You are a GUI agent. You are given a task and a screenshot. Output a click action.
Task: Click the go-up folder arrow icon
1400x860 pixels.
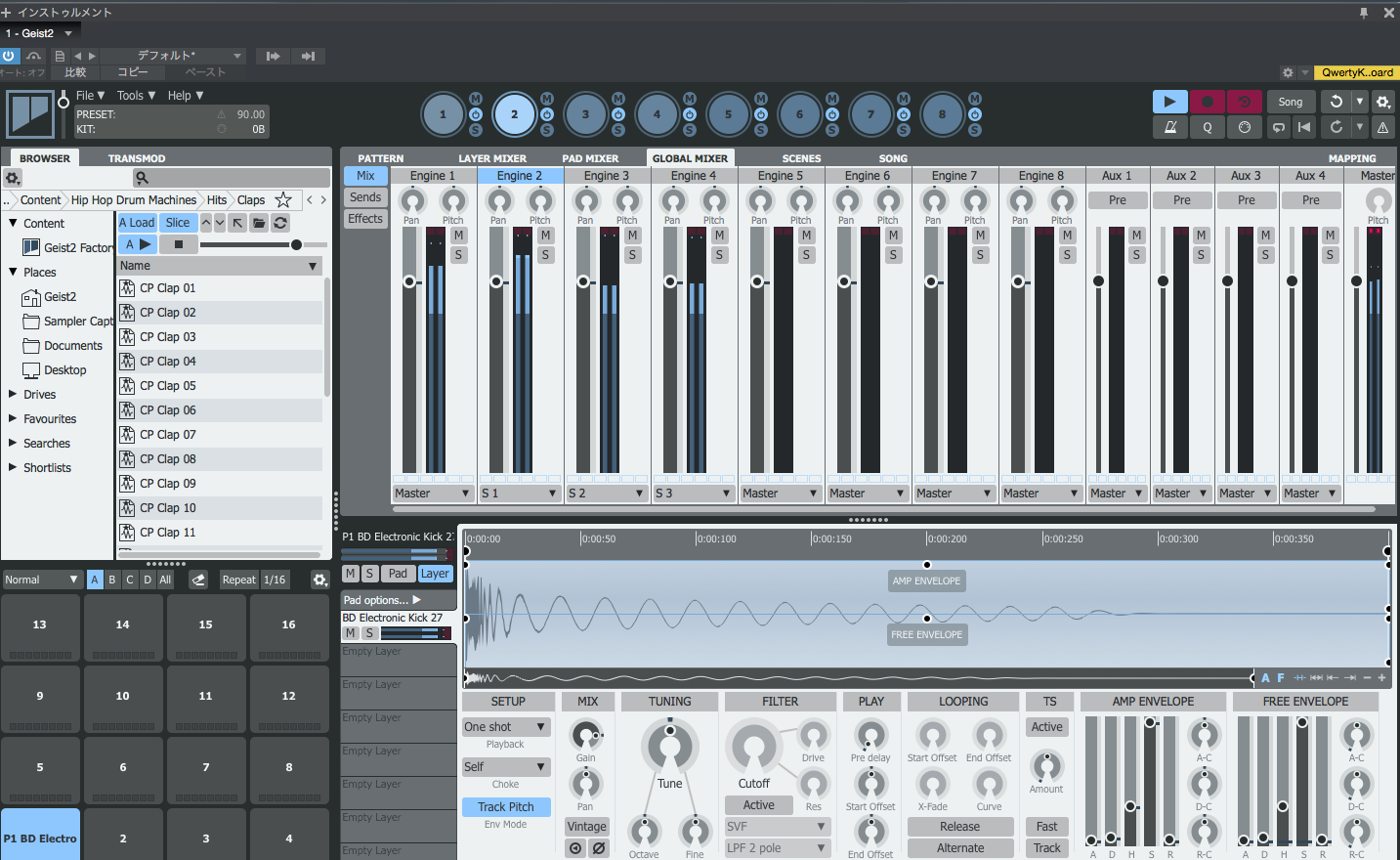point(237,223)
